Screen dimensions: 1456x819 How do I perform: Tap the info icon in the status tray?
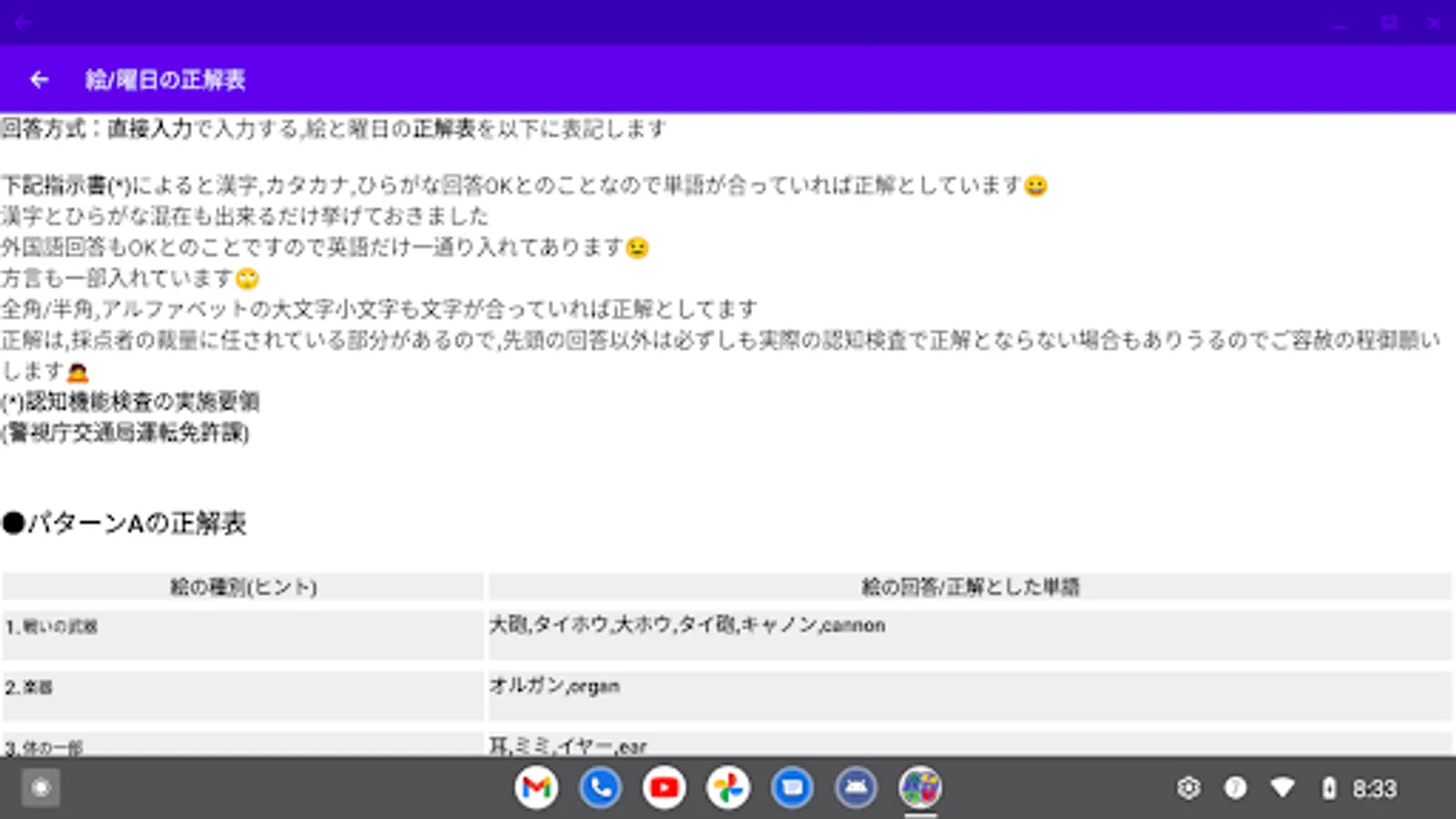(x=1236, y=788)
